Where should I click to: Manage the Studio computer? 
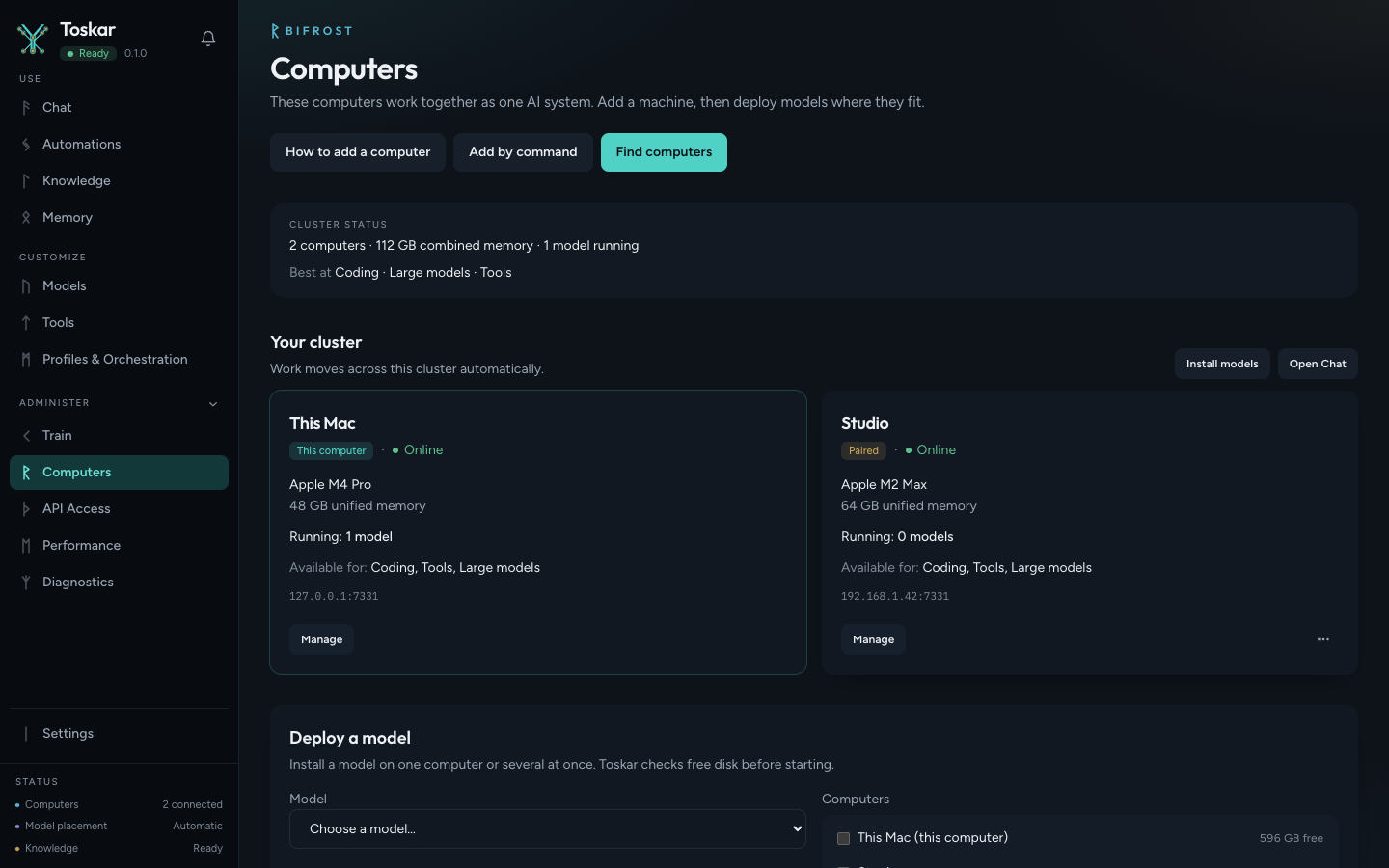873,639
